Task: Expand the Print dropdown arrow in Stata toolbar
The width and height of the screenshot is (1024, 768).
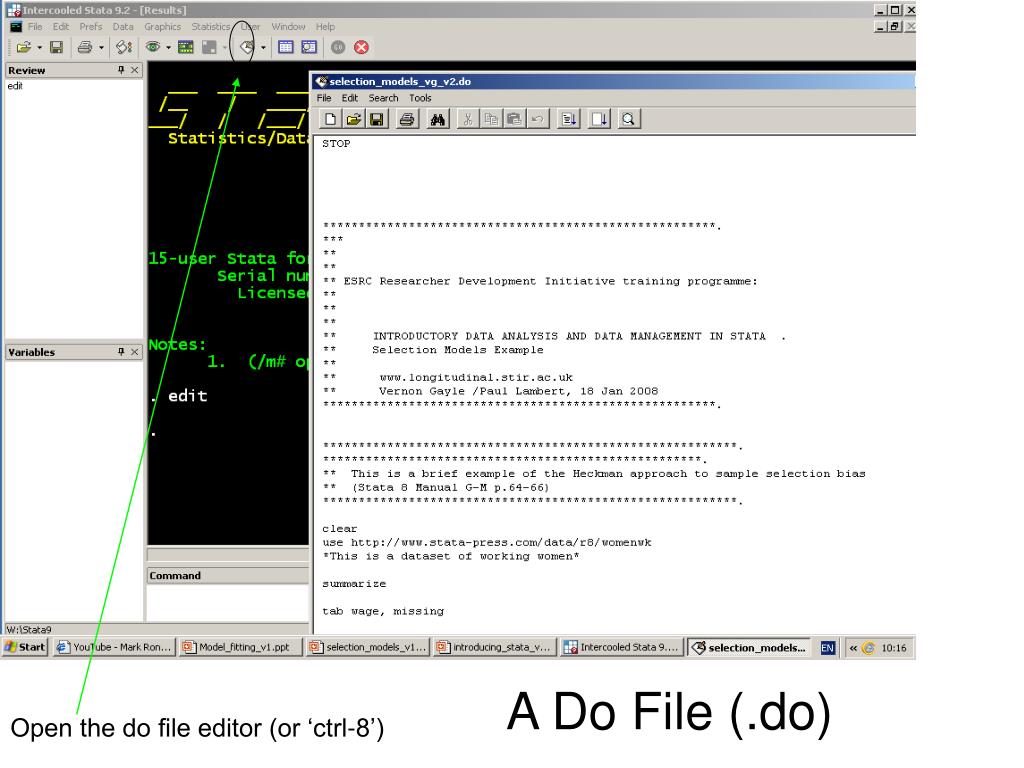Action: [x=101, y=48]
